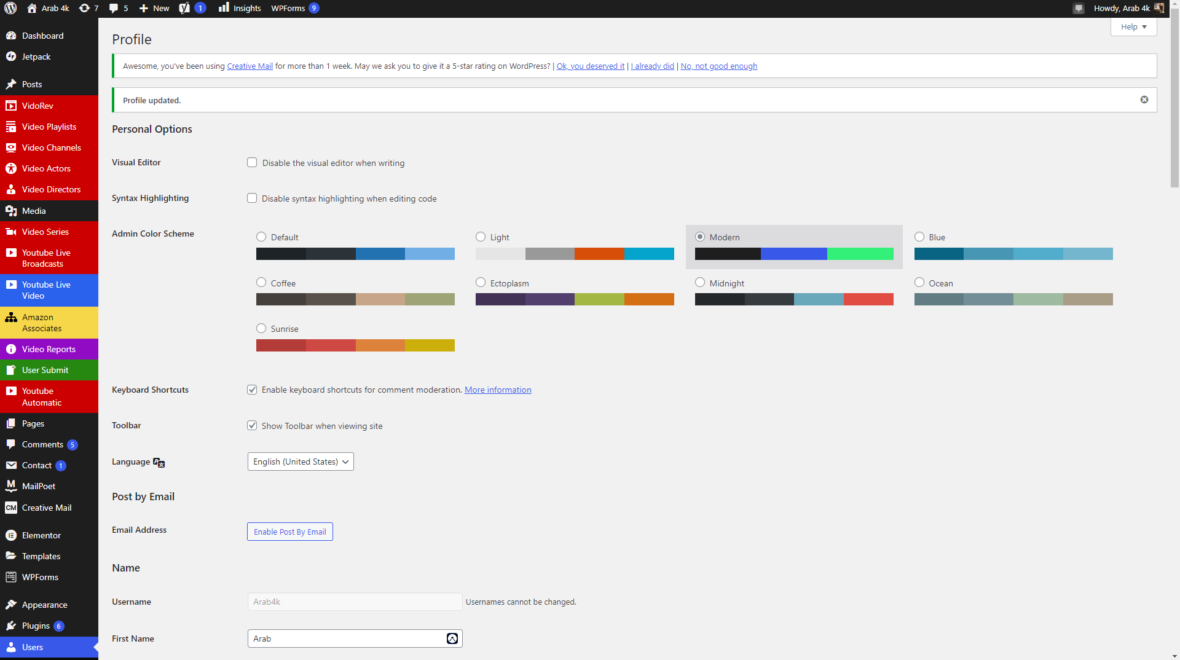Expand the Help panel at top right

pos(1132,26)
